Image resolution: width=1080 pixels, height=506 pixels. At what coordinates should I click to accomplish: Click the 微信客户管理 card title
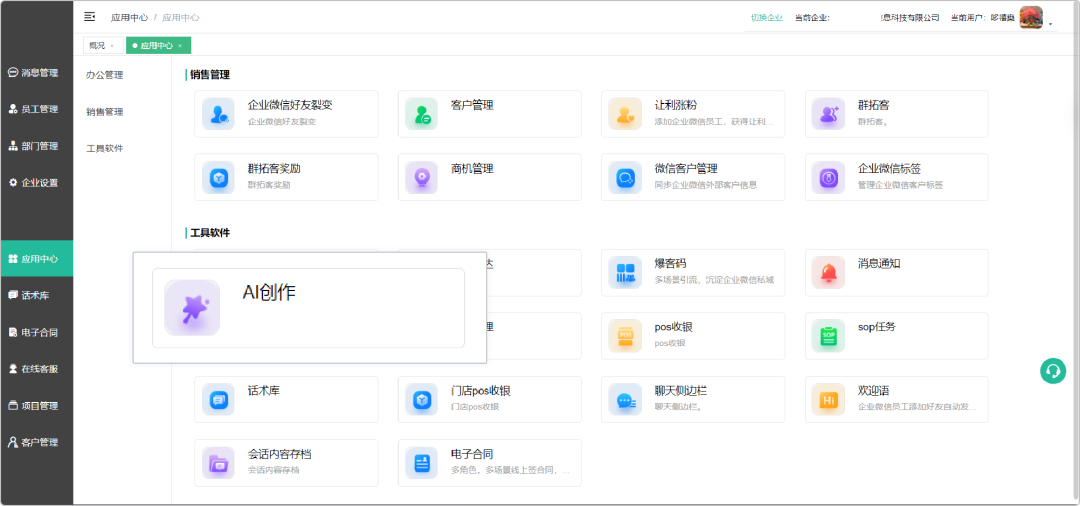click(x=686, y=169)
